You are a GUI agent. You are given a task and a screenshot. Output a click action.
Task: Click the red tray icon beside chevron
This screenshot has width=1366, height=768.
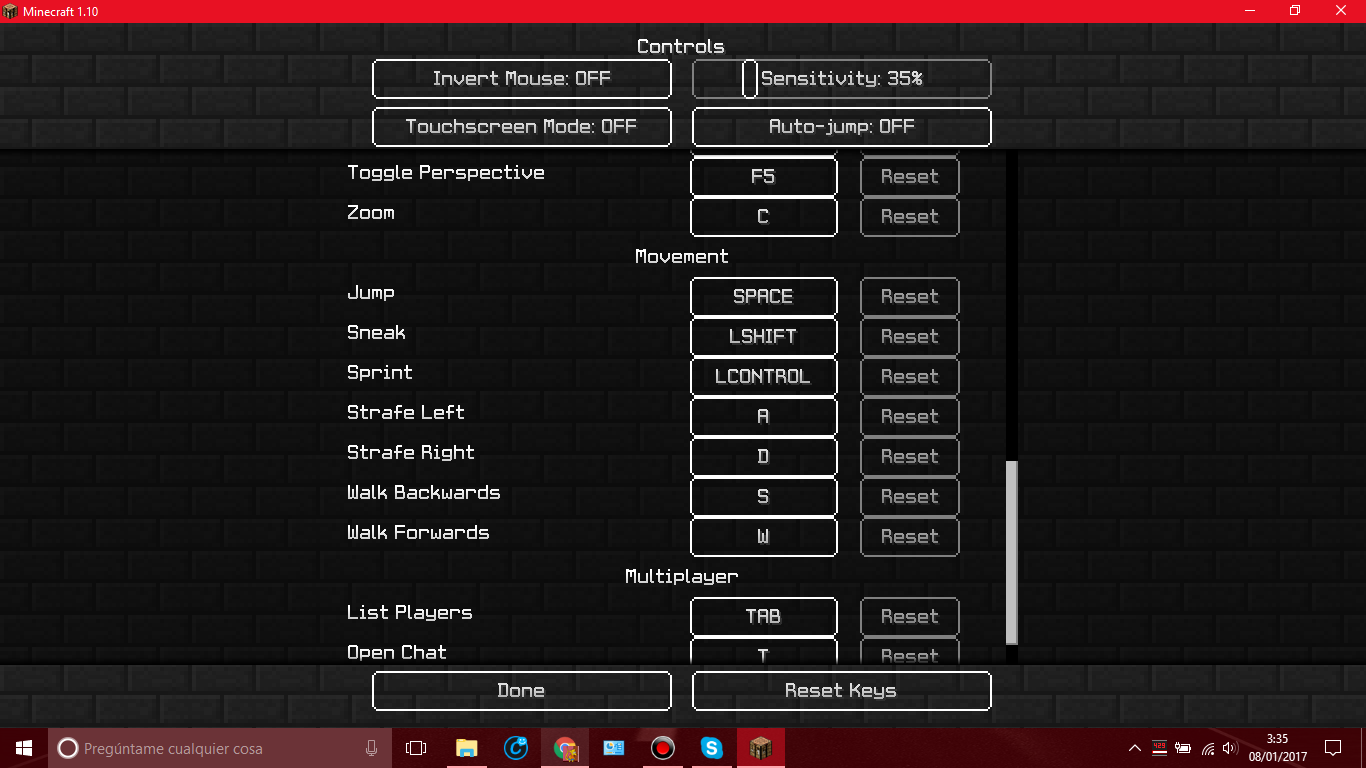click(1159, 748)
